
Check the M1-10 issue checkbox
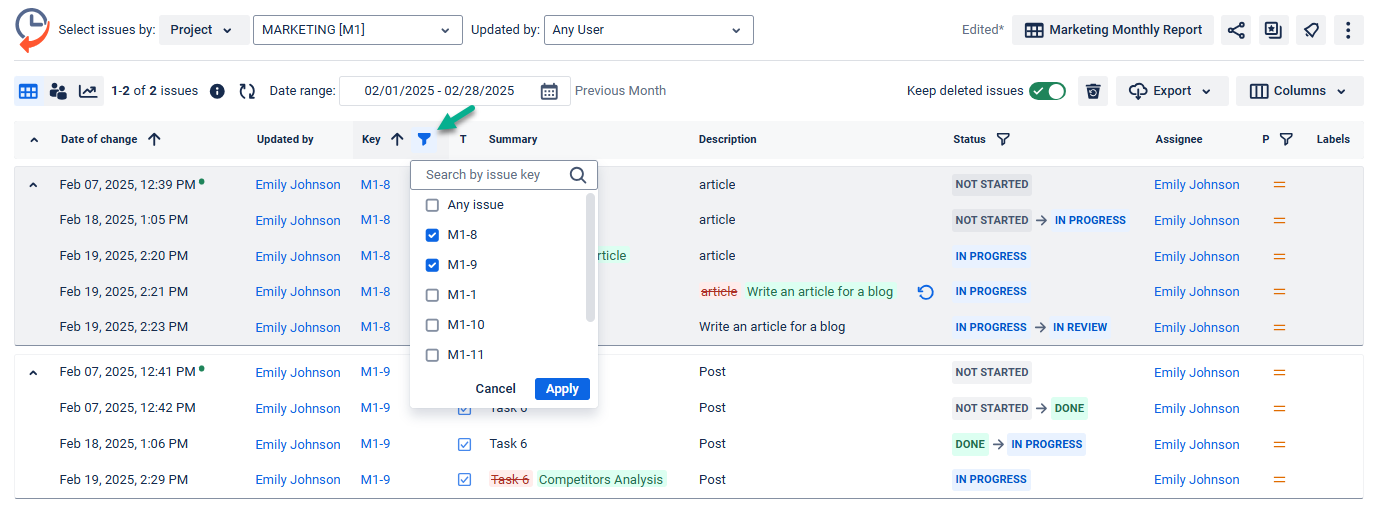tap(432, 325)
